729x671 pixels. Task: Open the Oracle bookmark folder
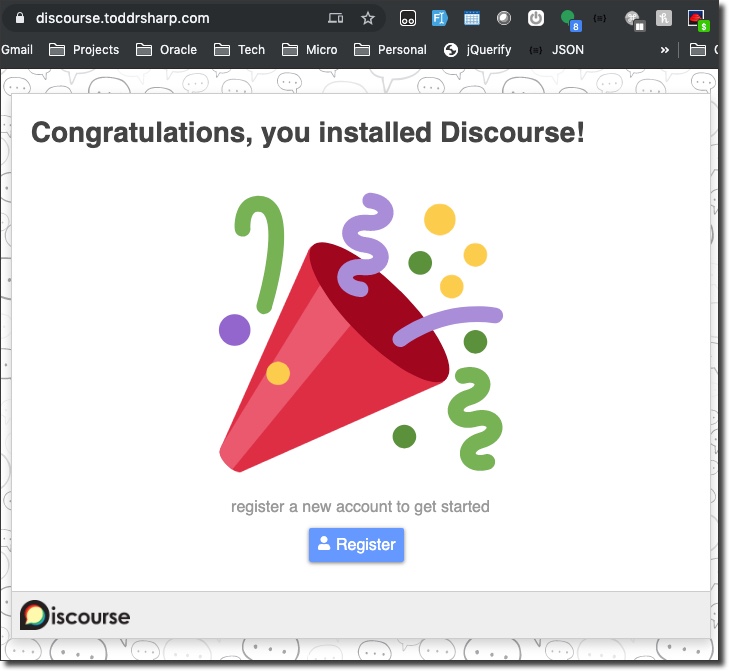[166, 49]
